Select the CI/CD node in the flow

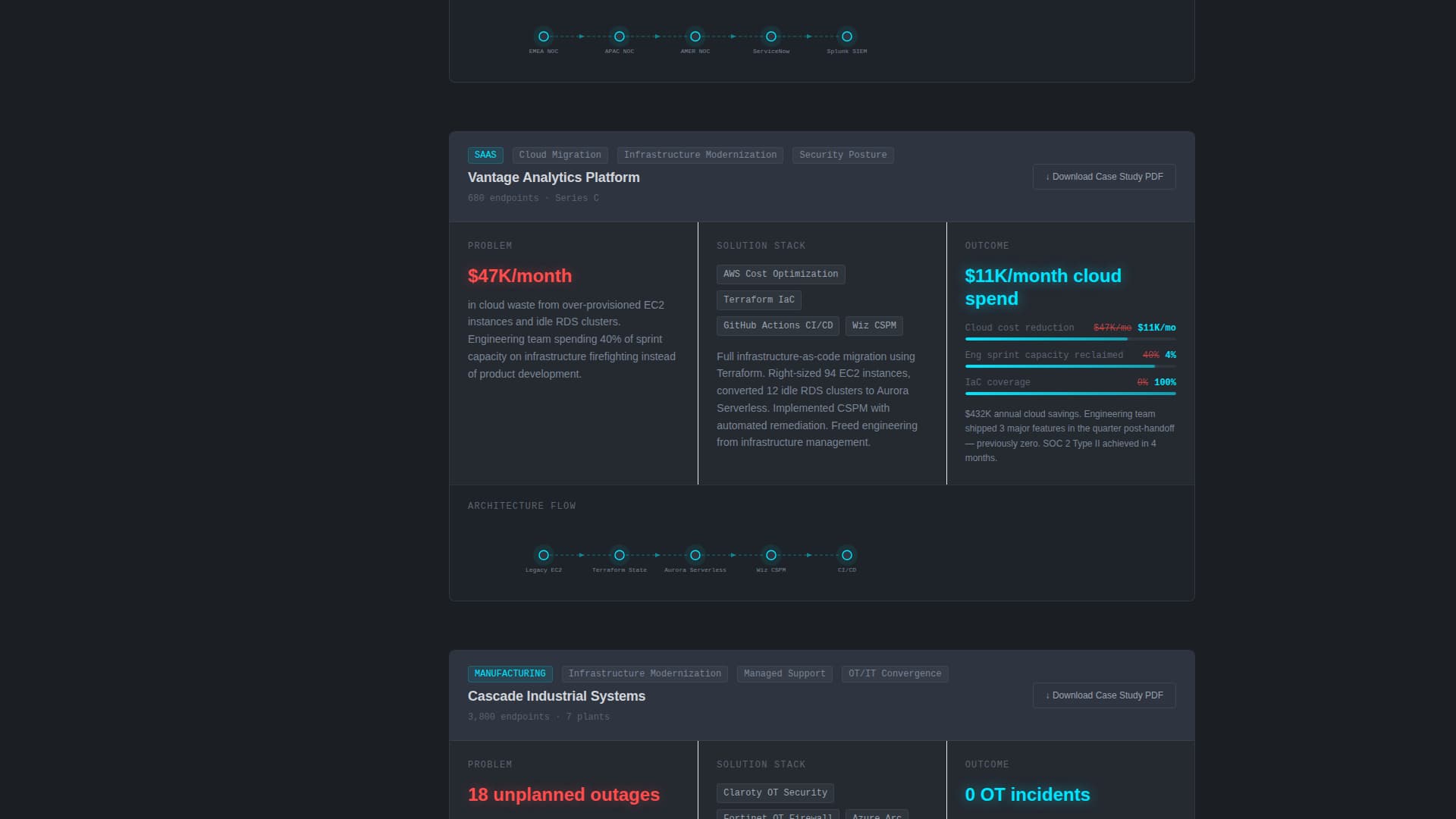[846, 554]
